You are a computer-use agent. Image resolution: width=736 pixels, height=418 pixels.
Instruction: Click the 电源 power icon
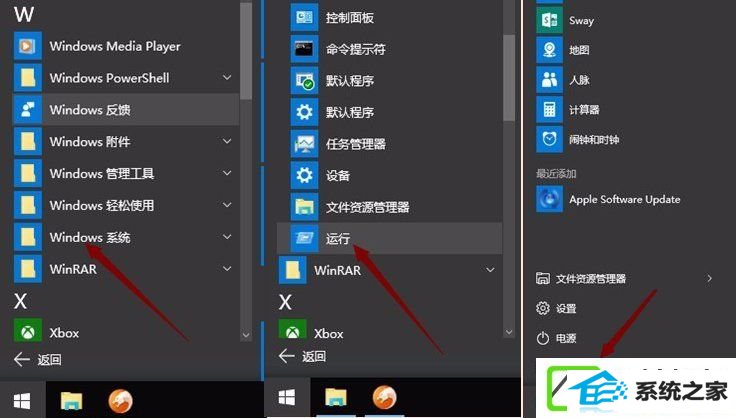tap(543, 338)
